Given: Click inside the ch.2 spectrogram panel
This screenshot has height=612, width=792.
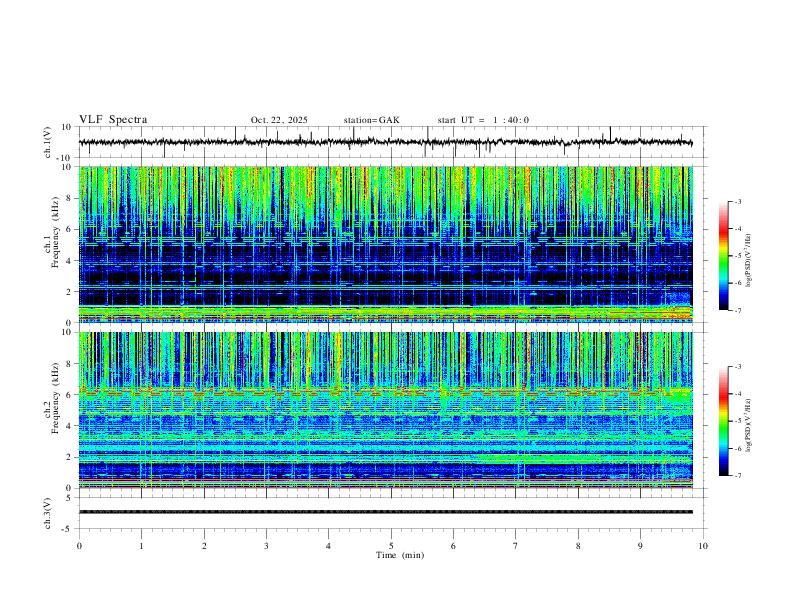Looking at the screenshot, I should (385, 410).
